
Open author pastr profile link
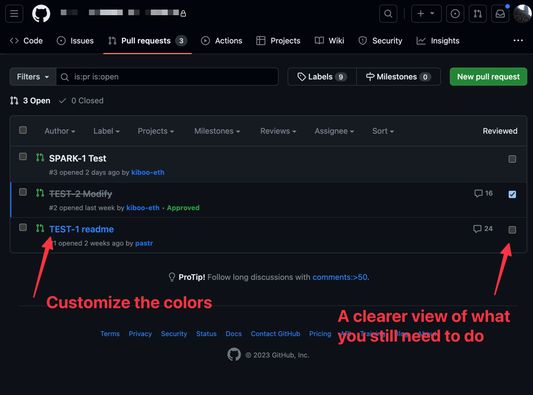[x=144, y=243]
